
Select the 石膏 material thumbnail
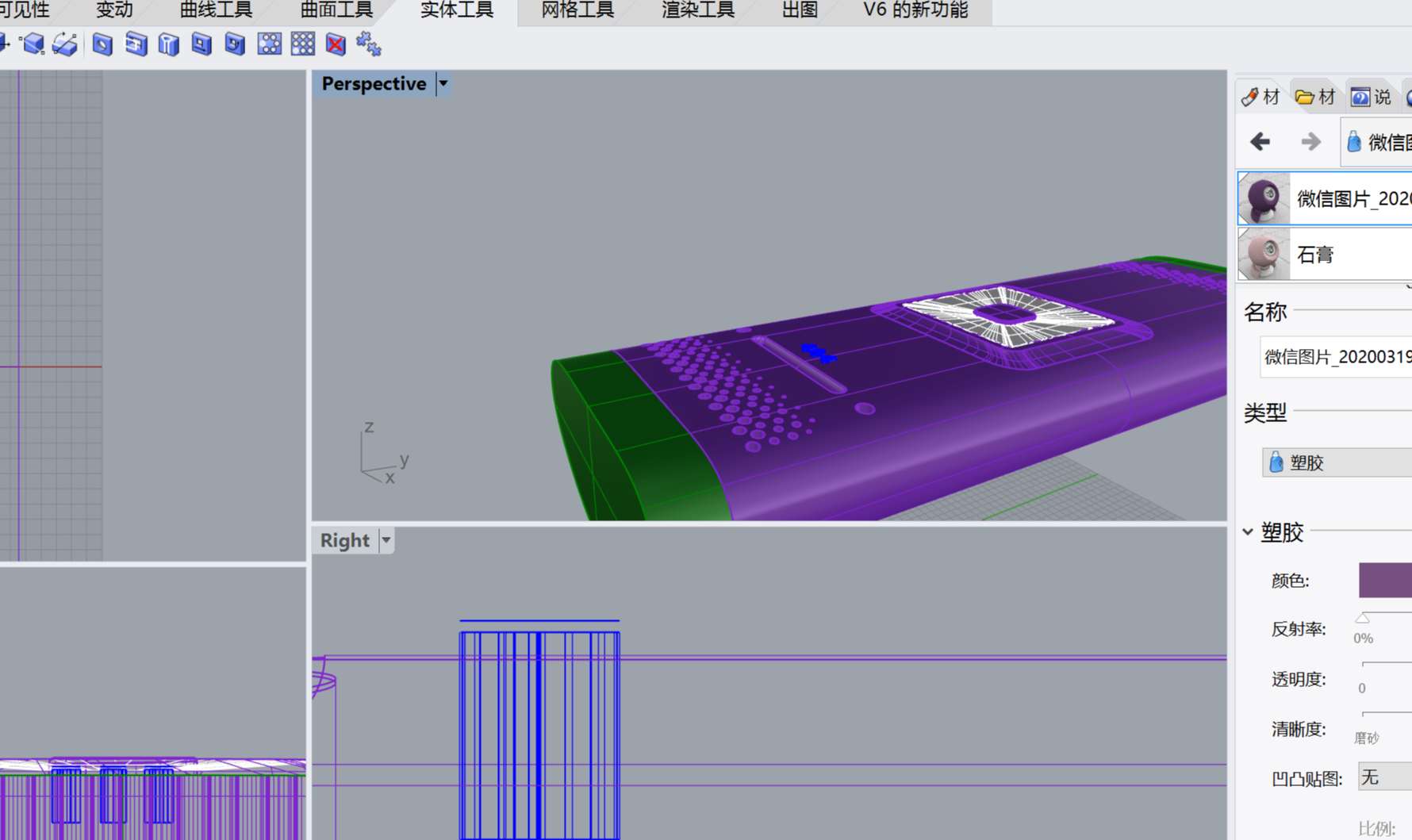tap(1264, 254)
